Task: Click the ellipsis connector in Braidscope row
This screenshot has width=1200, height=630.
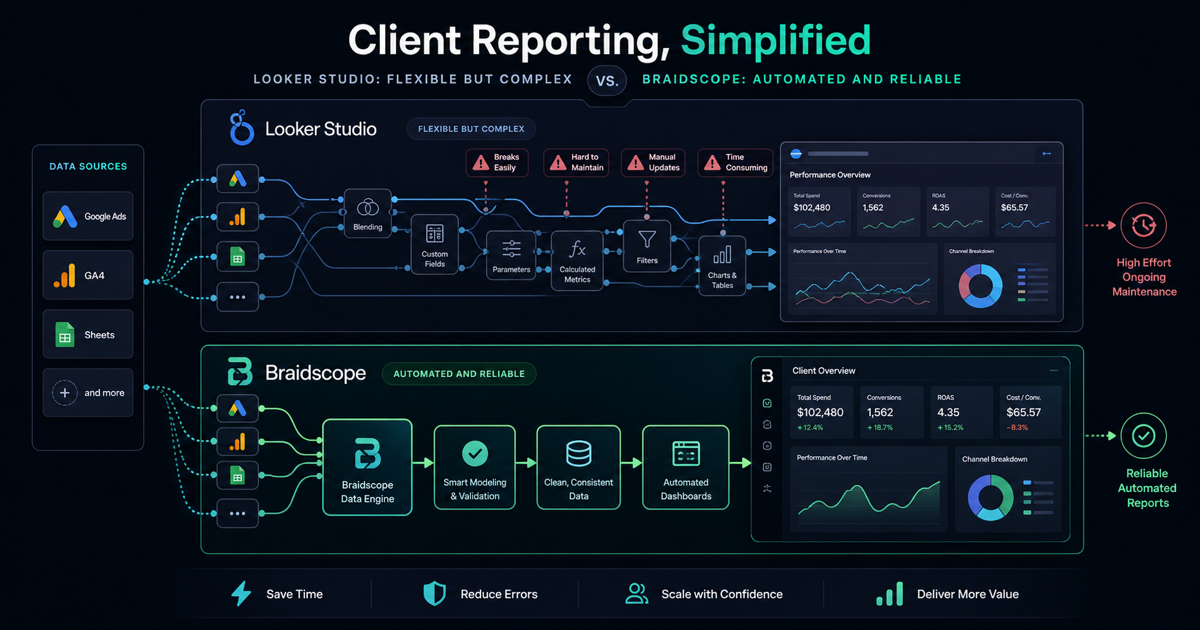Action: coord(238,513)
